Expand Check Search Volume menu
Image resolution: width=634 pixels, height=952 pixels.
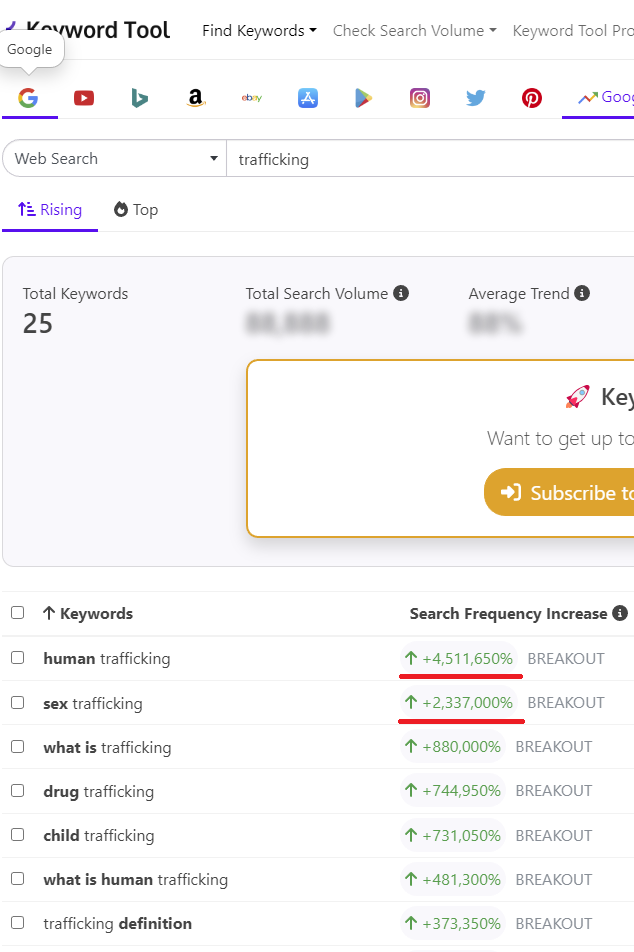tap(415, 31)
